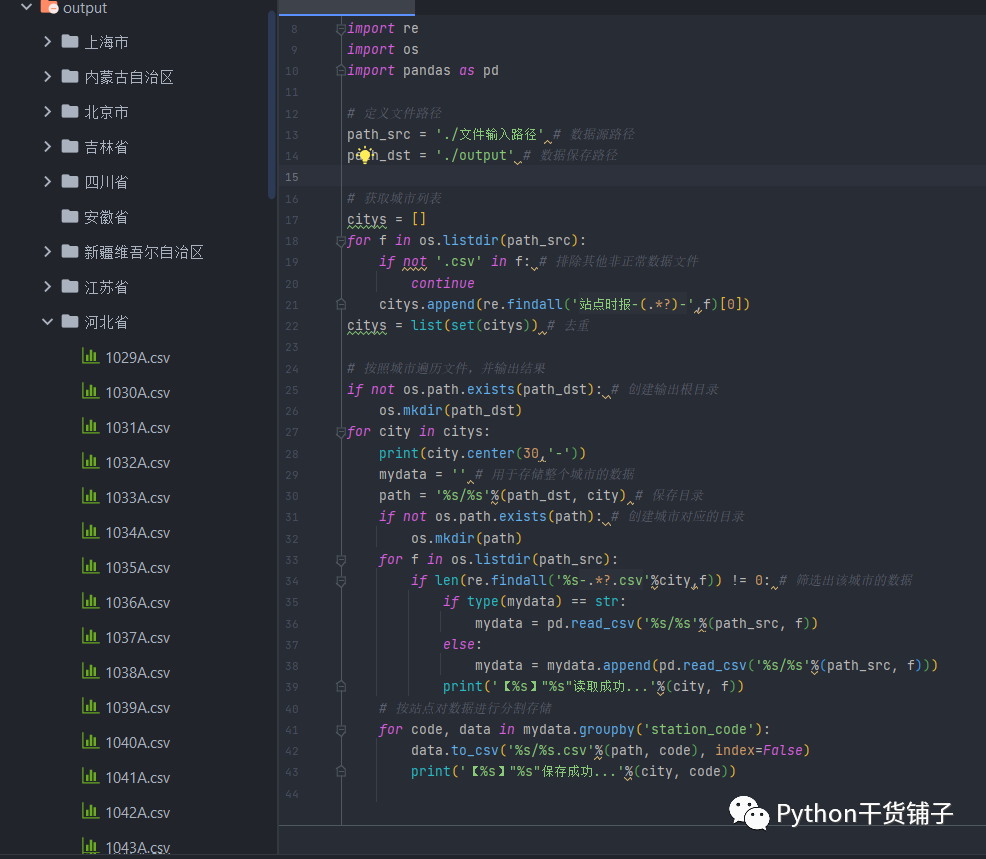Click the 1040A.csv file icon
986x859 pixels.
91,741
